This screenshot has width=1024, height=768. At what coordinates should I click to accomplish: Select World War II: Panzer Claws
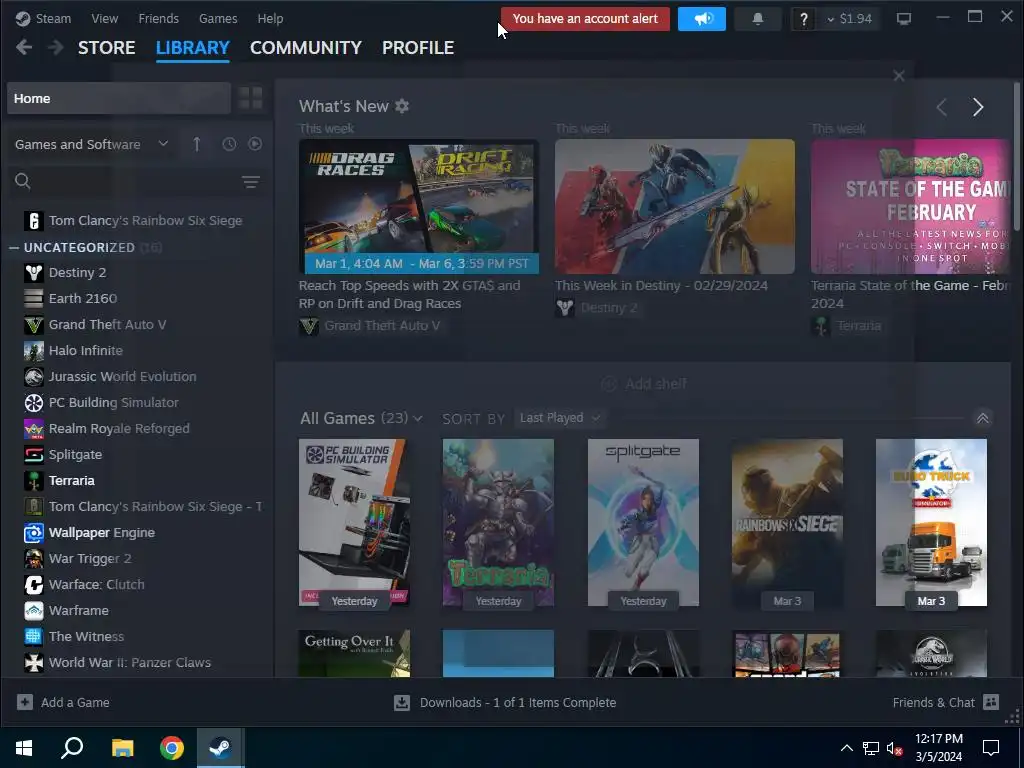(x=130, y=663)
